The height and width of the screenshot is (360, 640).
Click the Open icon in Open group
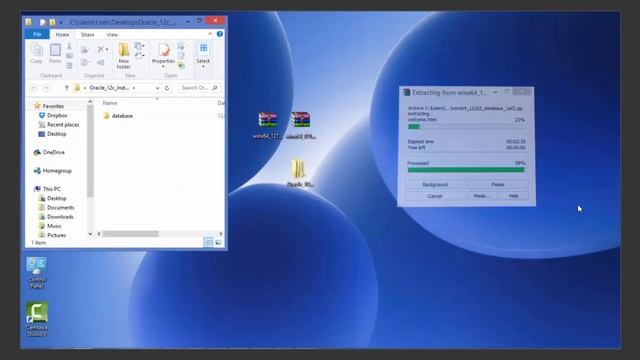[x=182, y=47]
